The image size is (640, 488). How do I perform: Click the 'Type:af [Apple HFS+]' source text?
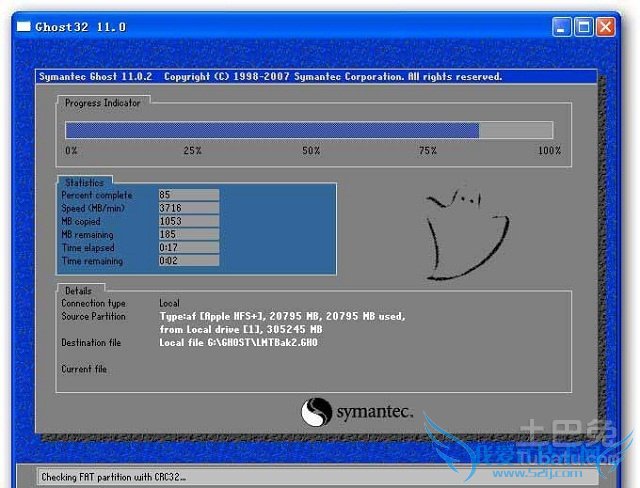point(211,316)
